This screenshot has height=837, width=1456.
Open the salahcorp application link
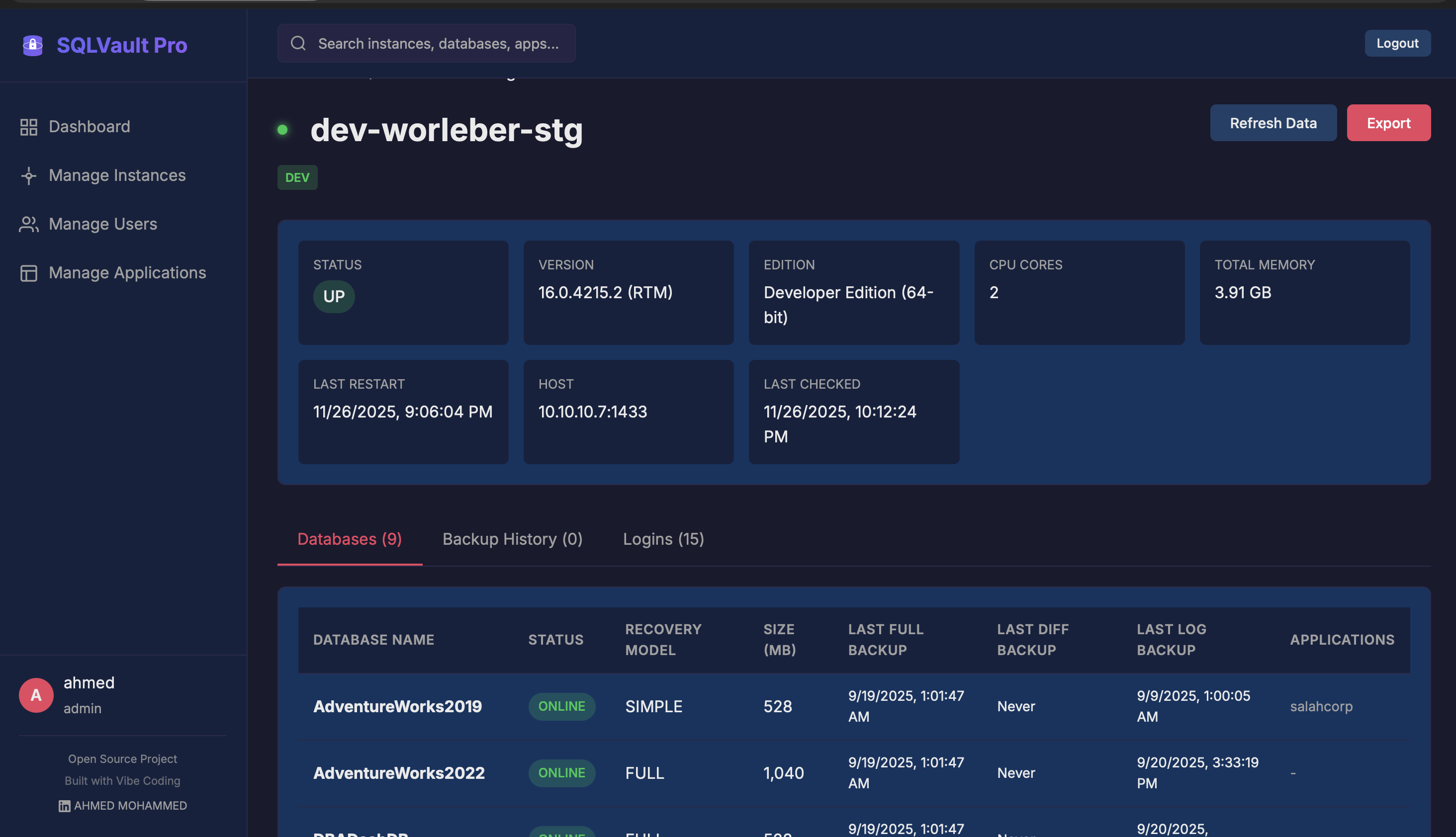pos(1321,706)
